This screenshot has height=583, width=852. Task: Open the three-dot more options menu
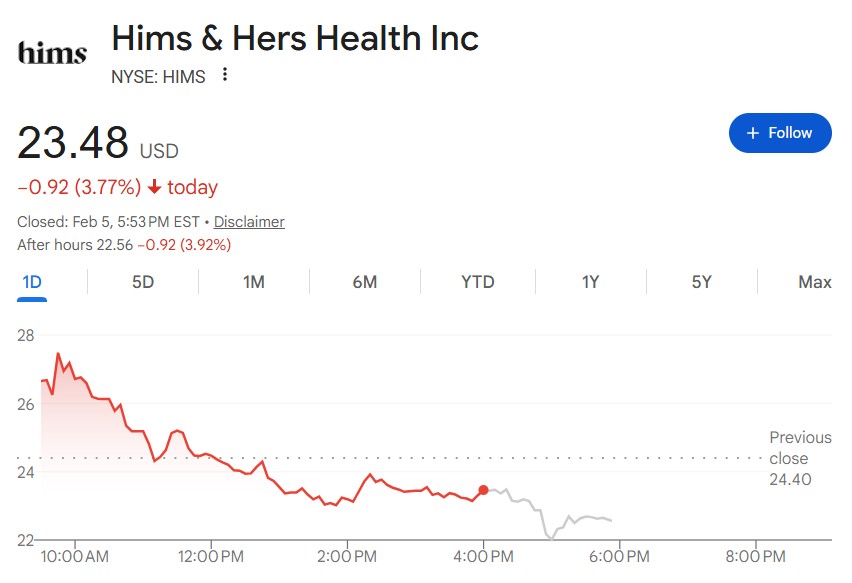[225, 75]
